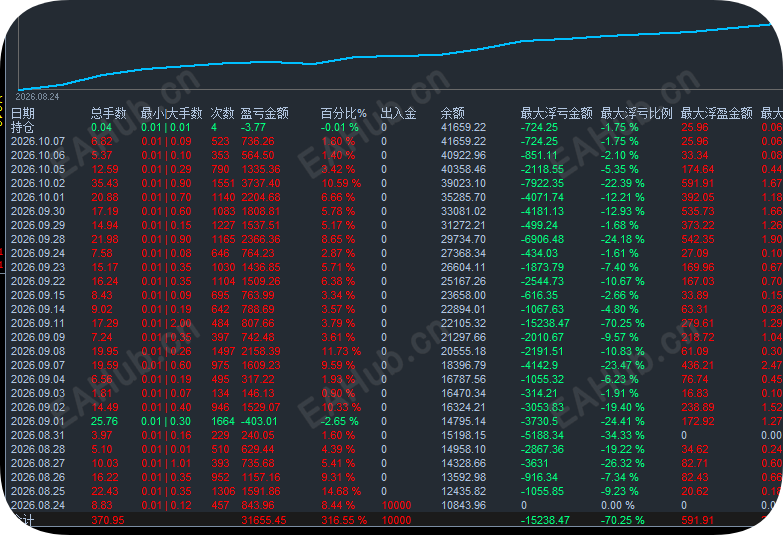The image size is (783, 535).
Task: Click total lots 370.95 in summary row
Action: pos(108,520)
